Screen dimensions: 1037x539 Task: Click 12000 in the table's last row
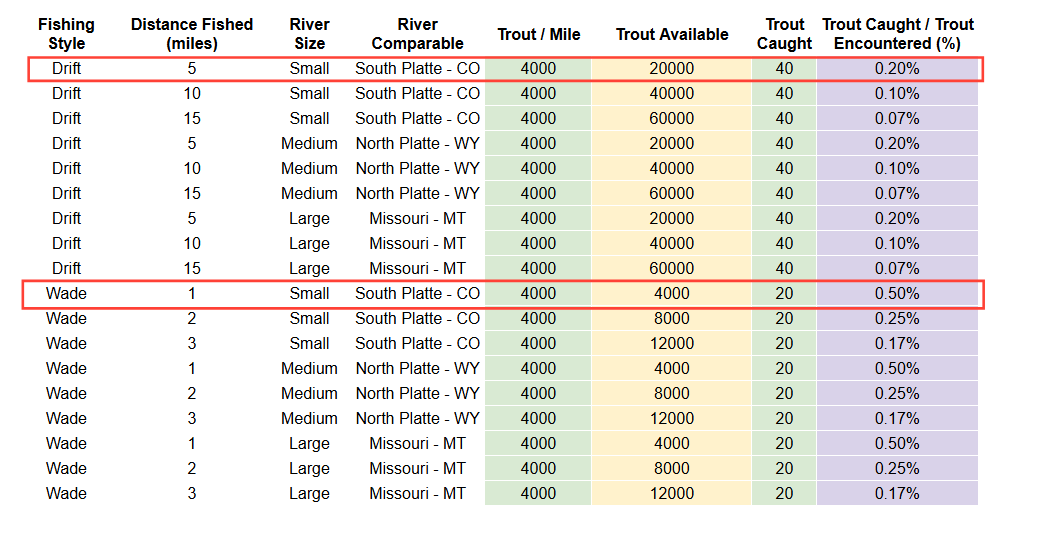[672, 494]
